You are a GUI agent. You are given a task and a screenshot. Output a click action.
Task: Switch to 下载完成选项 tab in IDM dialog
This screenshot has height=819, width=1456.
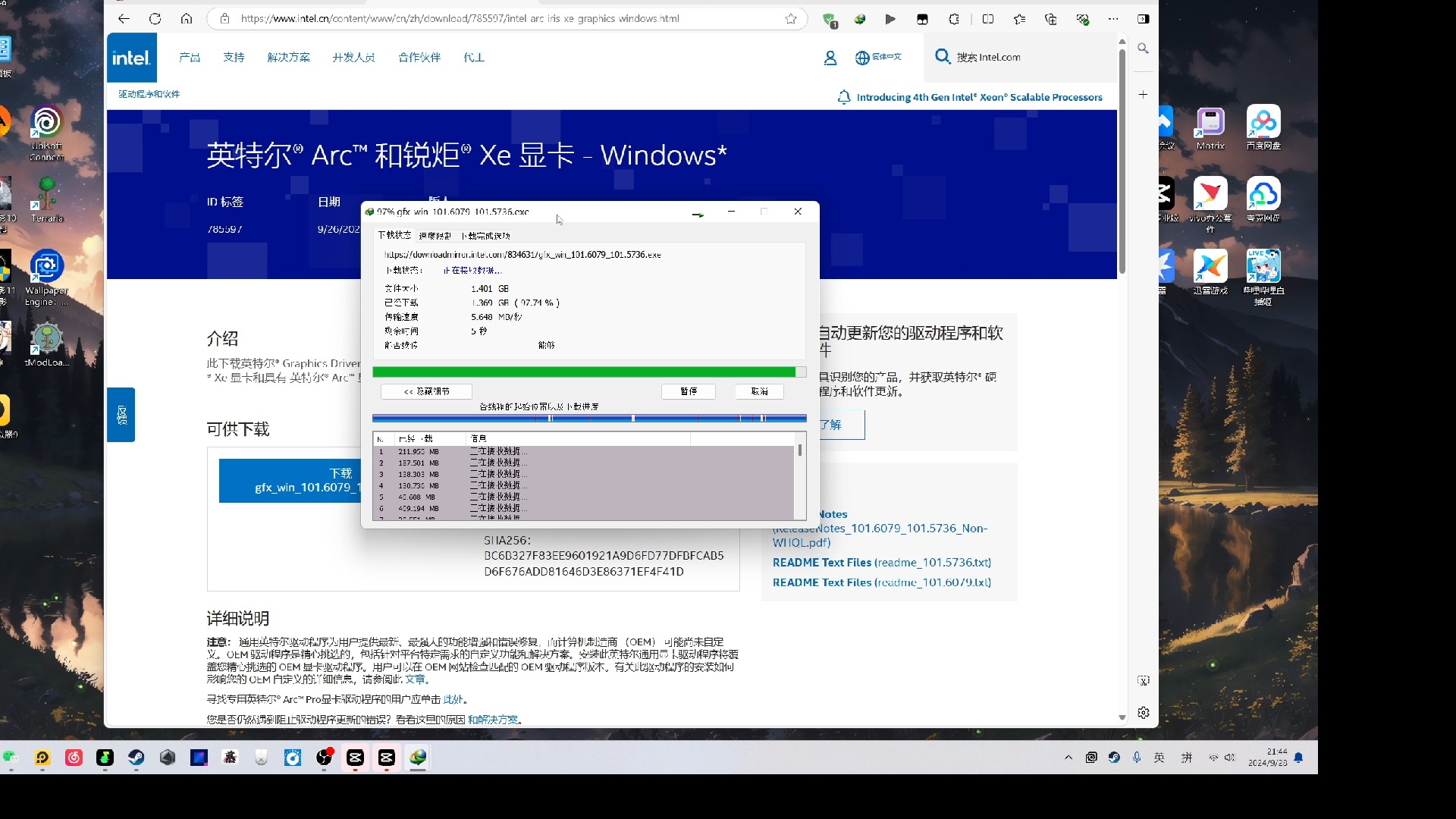(486, 236)
